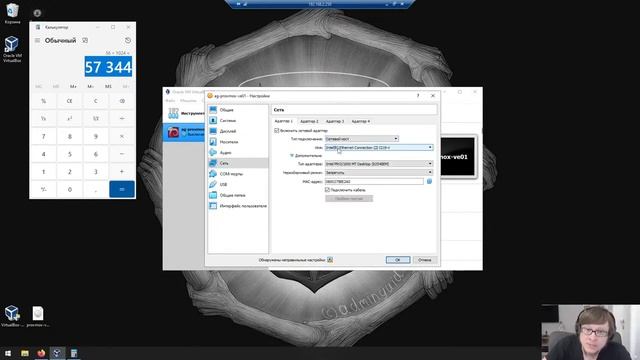Click calculator digit 5

(69, 154)
